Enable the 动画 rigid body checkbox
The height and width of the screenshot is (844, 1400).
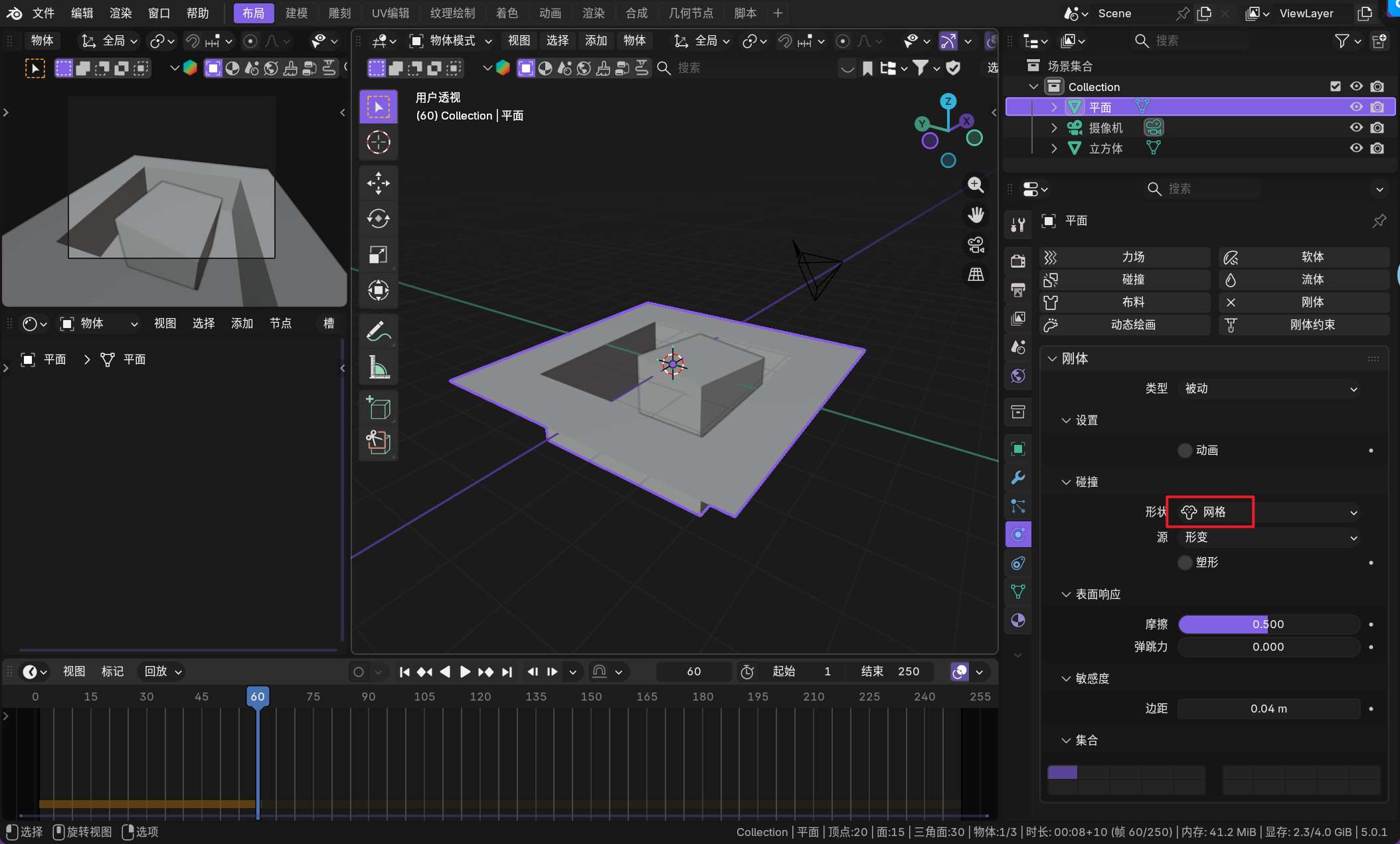point(1185,450)
